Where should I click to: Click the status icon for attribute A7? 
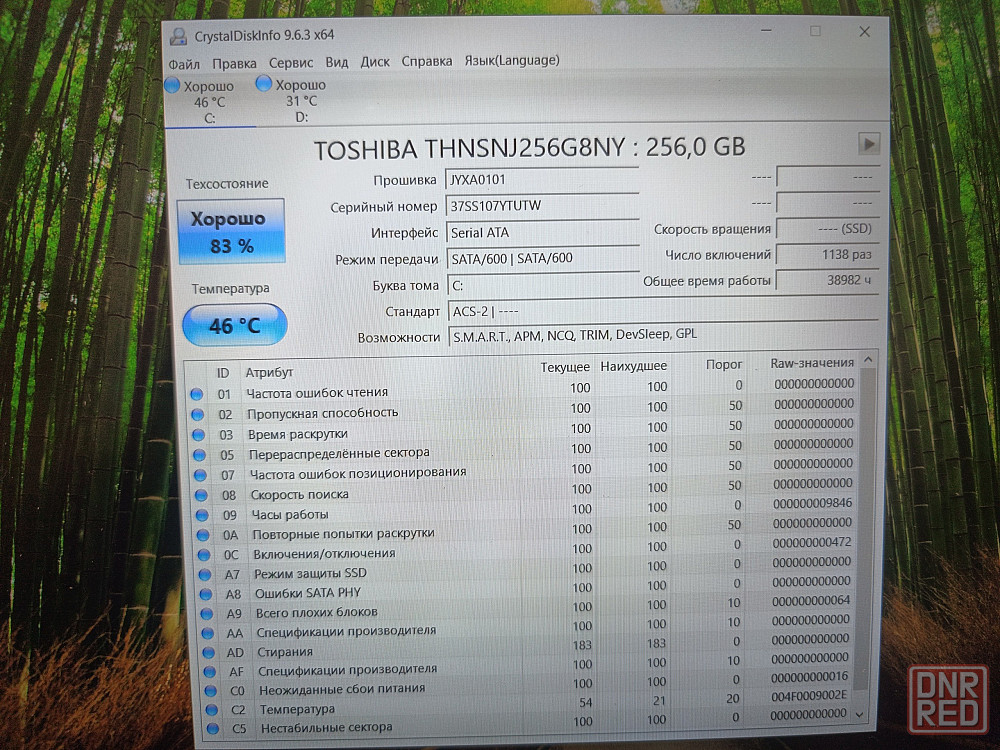click(205, 575)
